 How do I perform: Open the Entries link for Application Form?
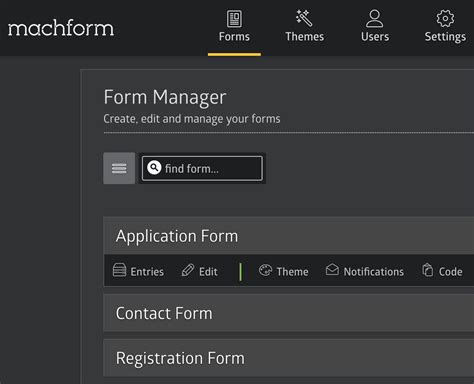coord(147,272)
